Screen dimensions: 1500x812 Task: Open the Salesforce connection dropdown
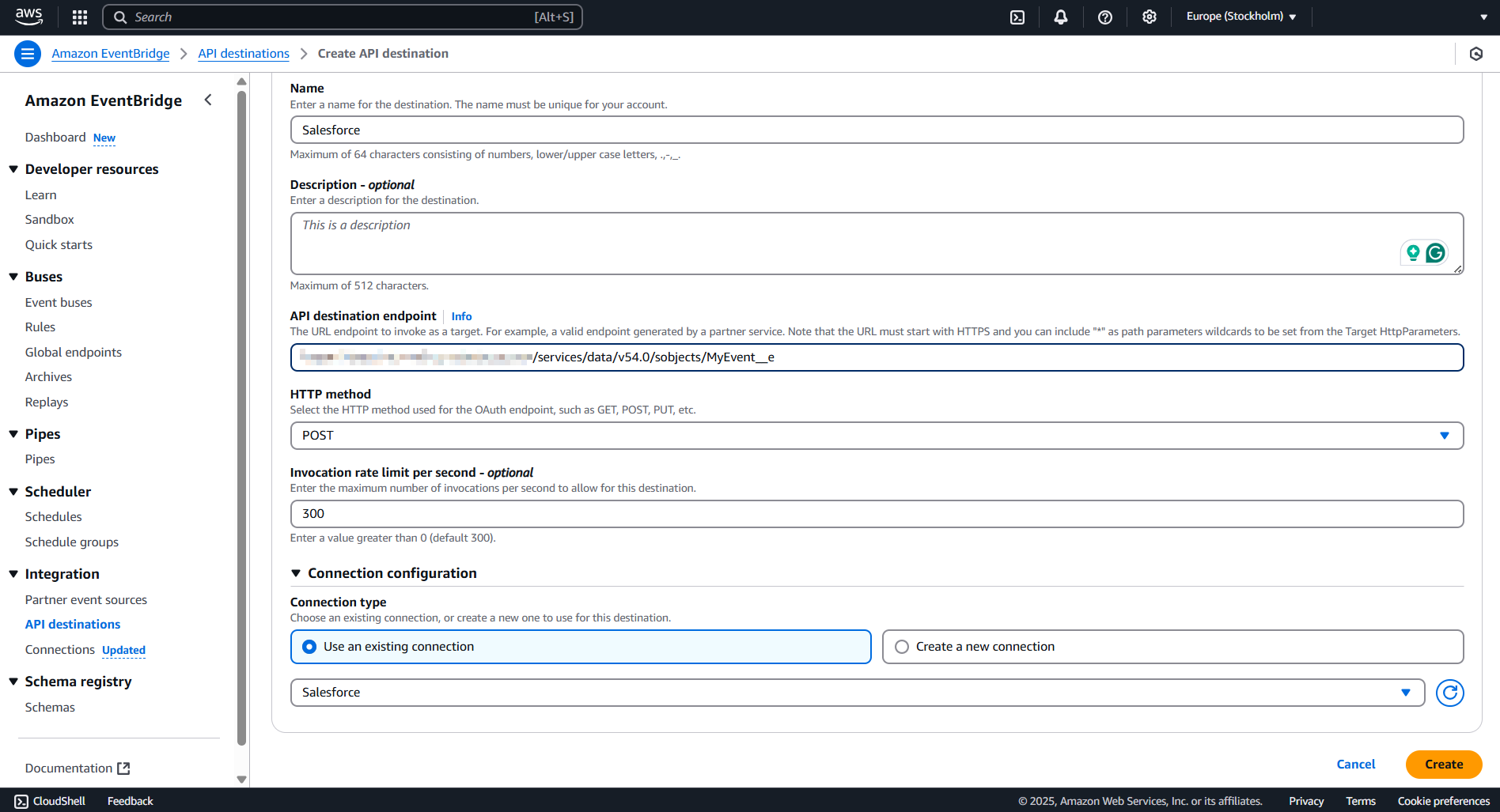click(x=857, y=693)
